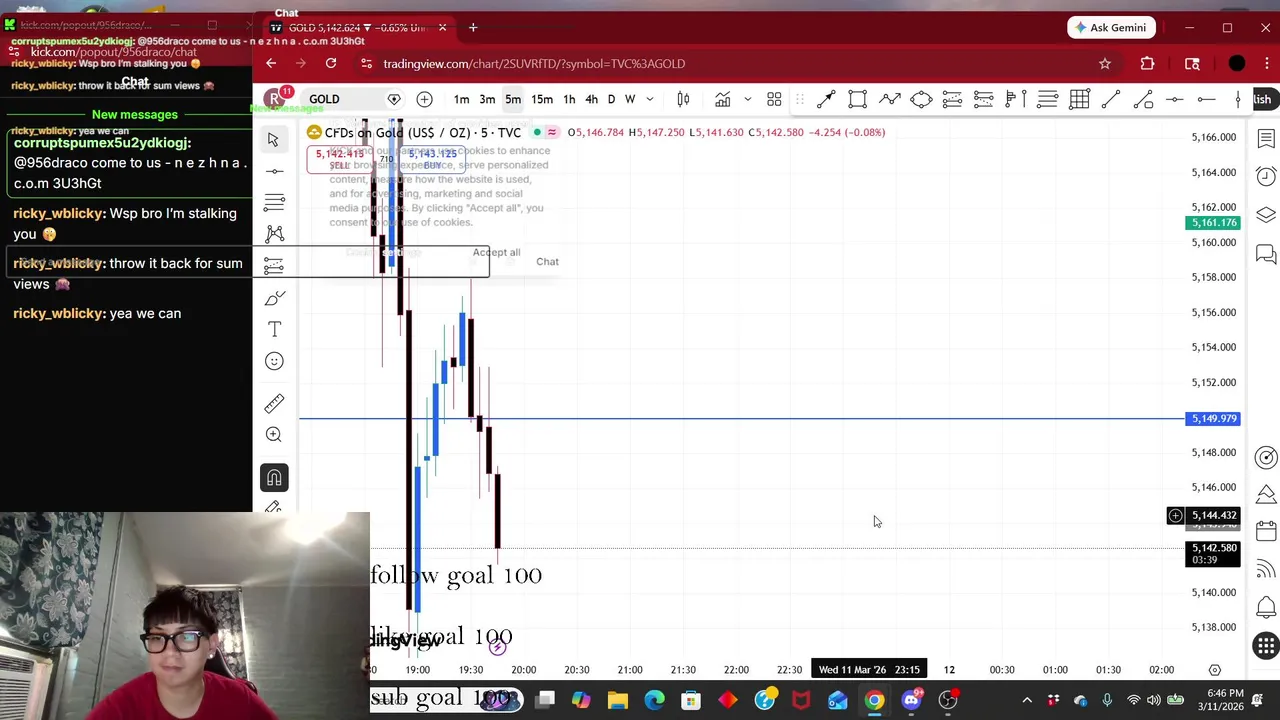
Task: Select the price range favorite tool
Action: 1015,99
